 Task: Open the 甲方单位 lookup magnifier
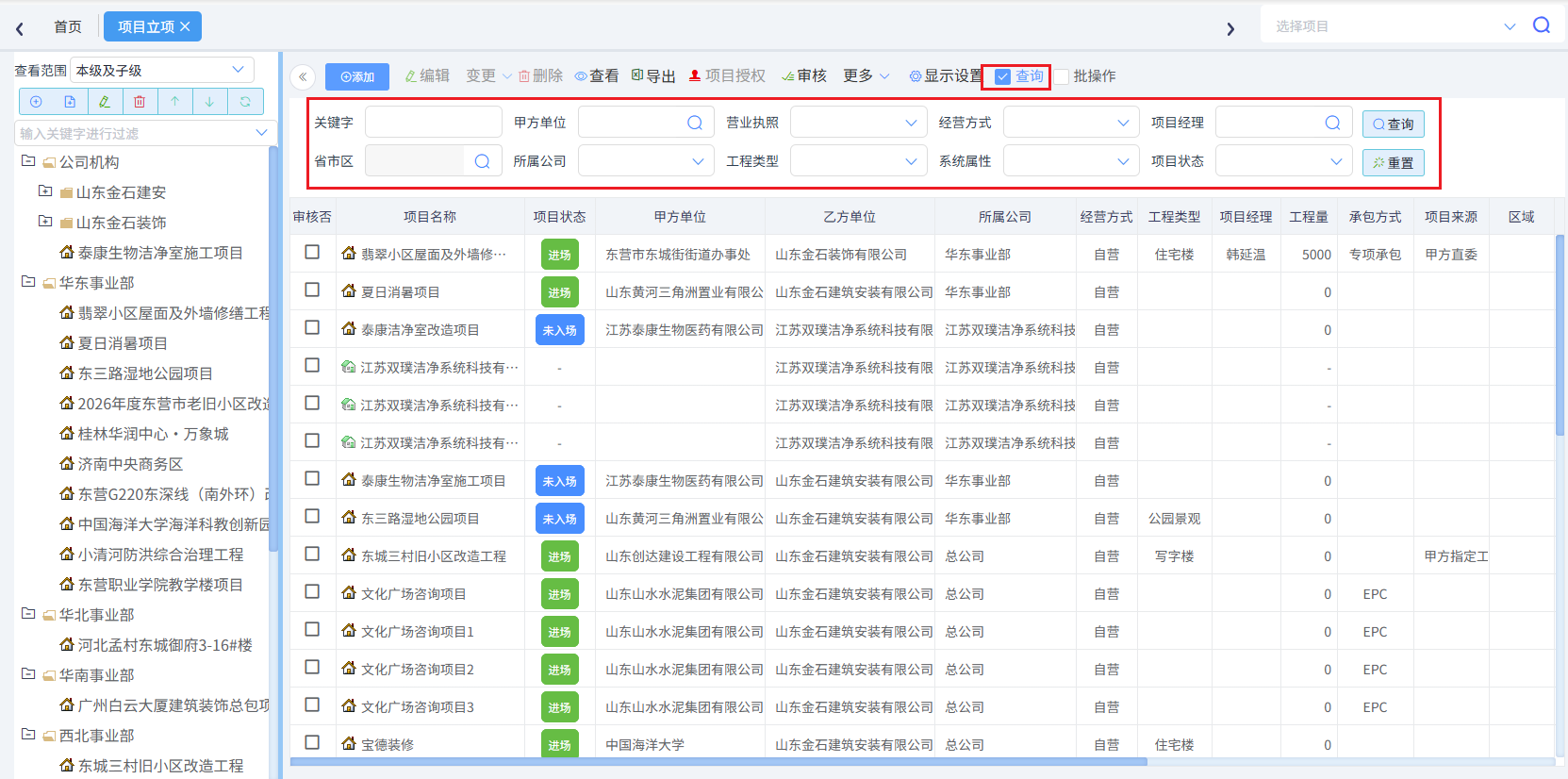coord(695,123)
